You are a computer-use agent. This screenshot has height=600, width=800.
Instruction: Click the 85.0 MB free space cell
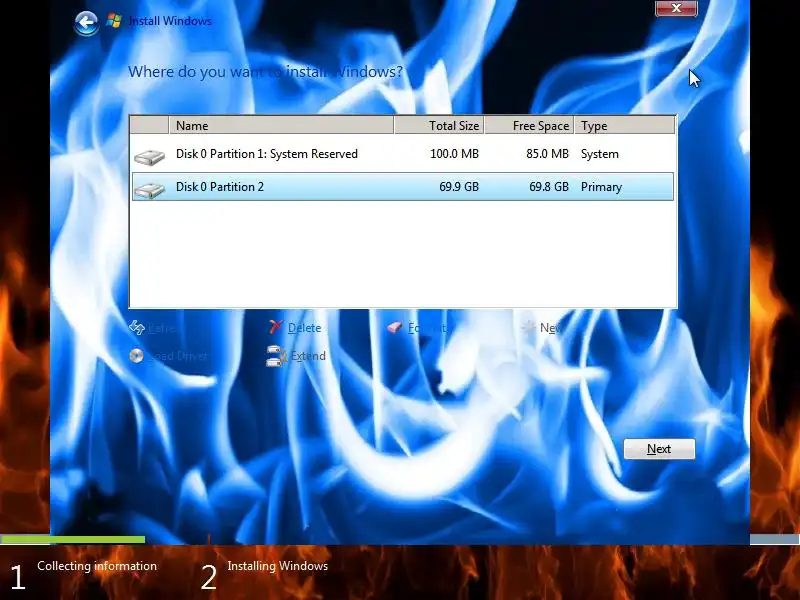coord(547,154)
